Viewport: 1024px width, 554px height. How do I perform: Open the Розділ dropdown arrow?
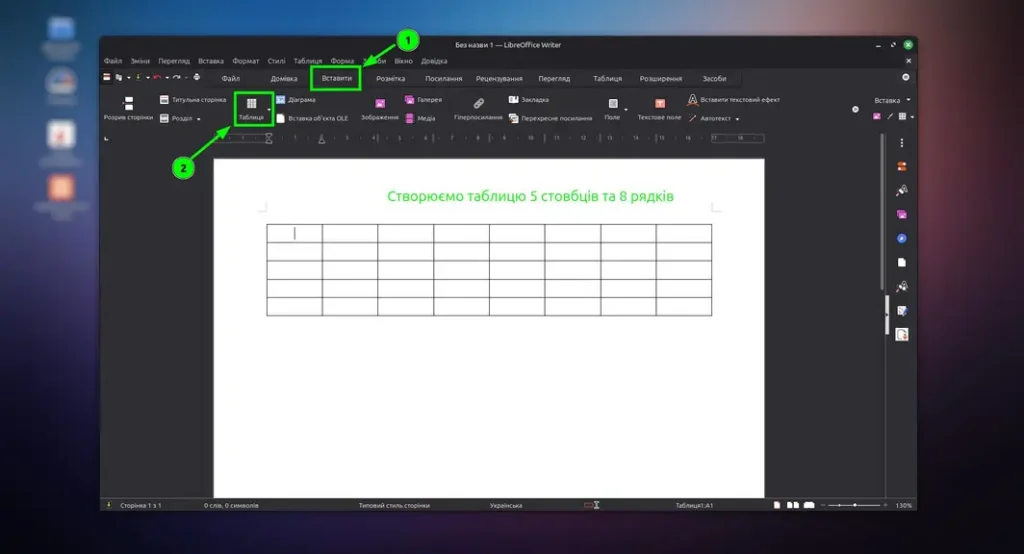tap(199, 119)
